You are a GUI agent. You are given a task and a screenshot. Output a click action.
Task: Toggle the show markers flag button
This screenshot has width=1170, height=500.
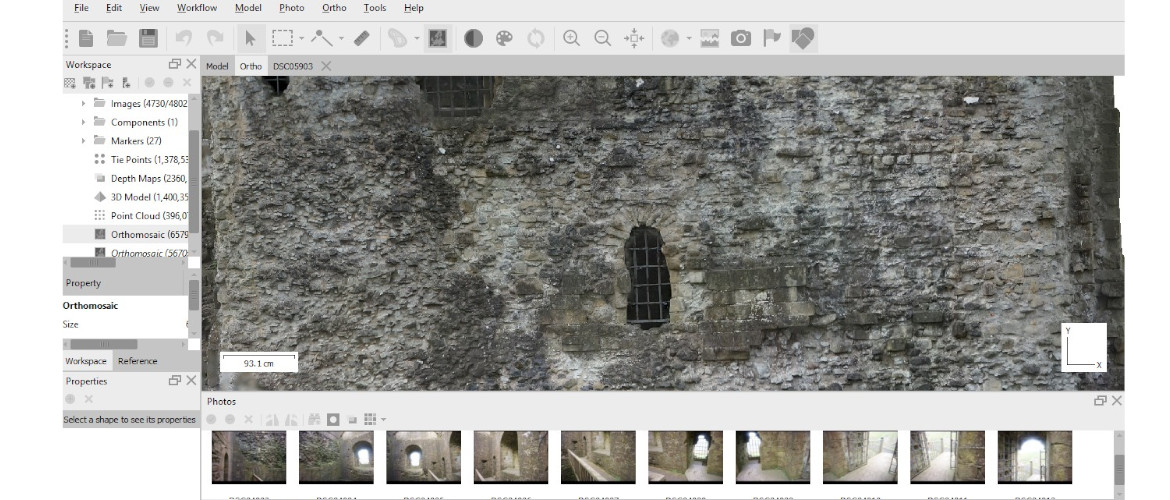[x=771, y=38]
